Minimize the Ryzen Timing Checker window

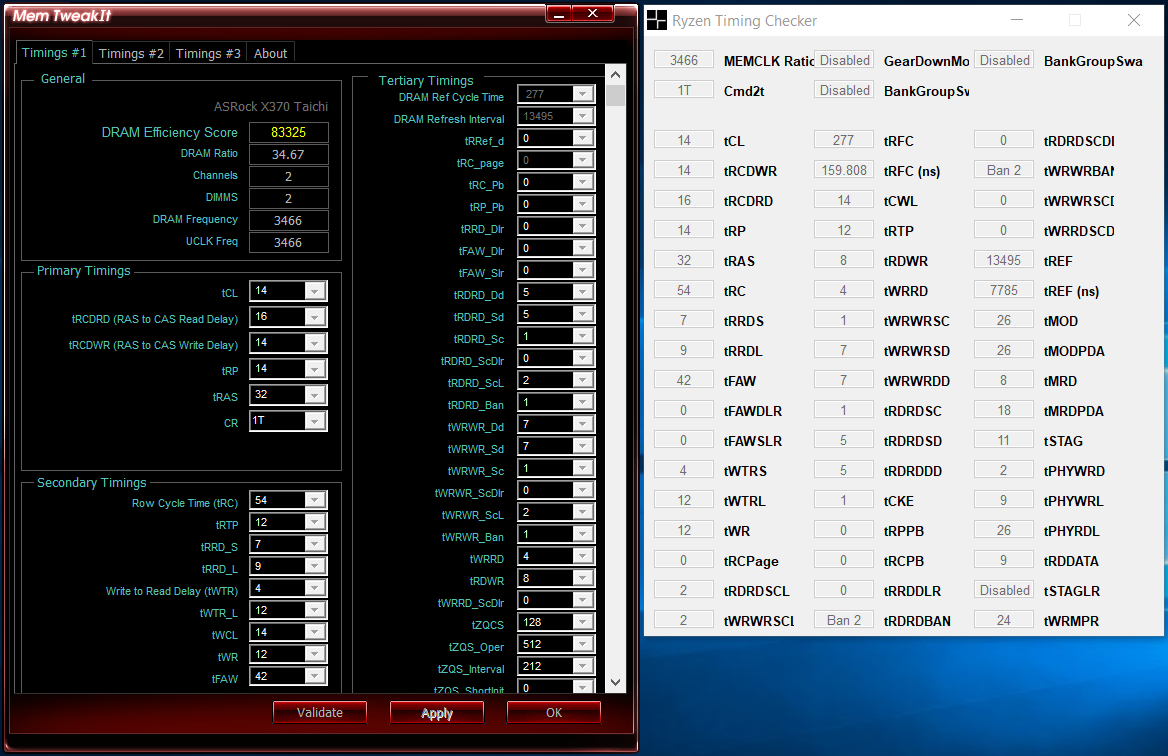[1016, 20]
